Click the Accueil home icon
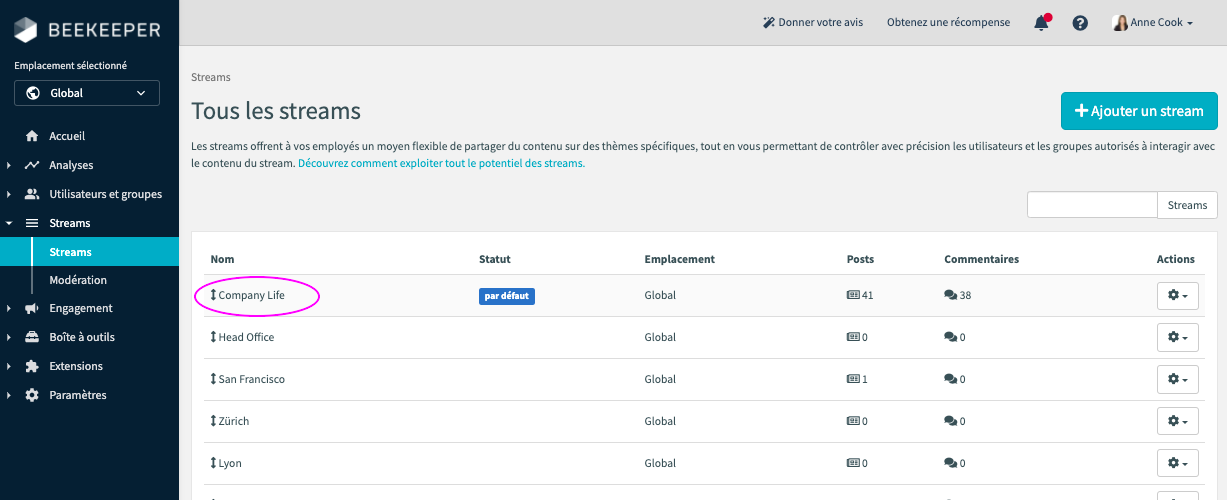 tap(32, 136)
